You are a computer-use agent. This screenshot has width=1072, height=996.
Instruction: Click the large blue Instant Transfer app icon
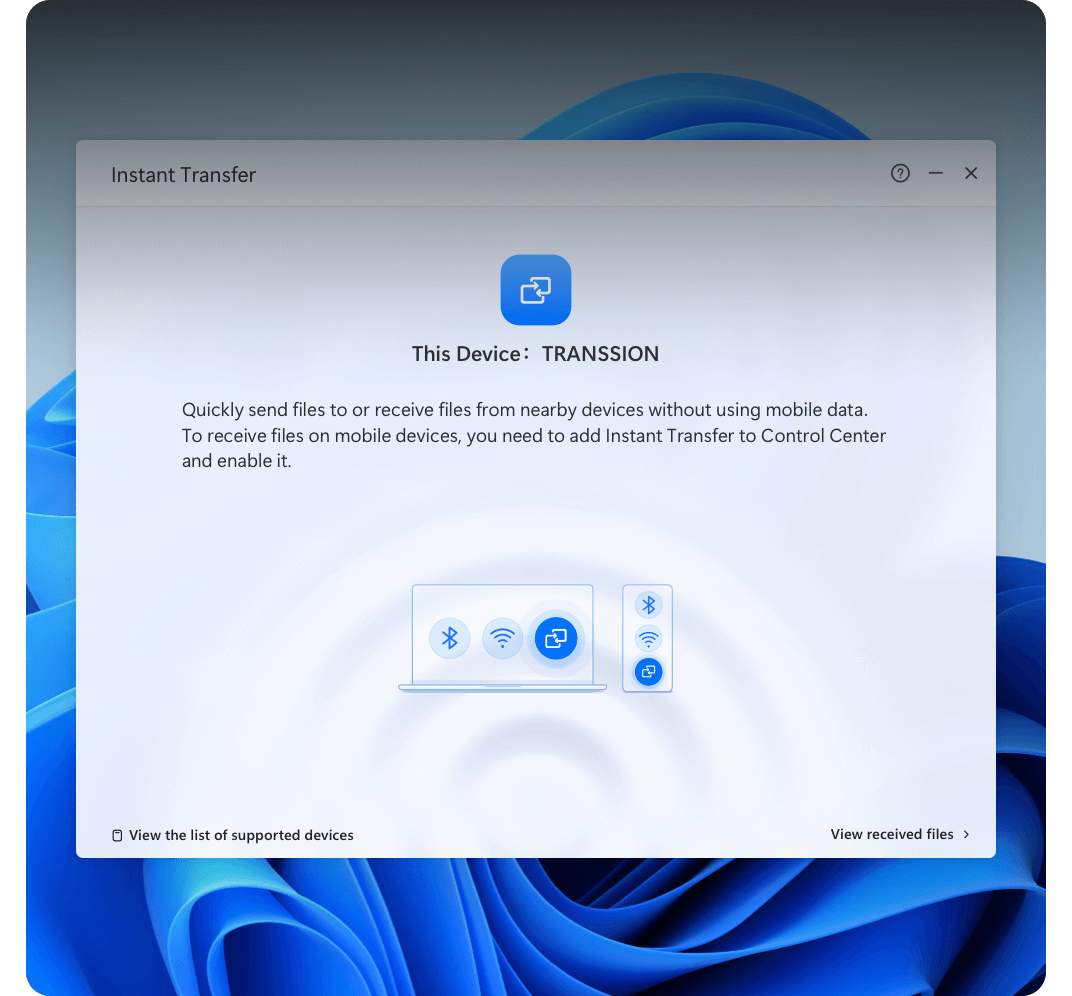coord(536,290)
